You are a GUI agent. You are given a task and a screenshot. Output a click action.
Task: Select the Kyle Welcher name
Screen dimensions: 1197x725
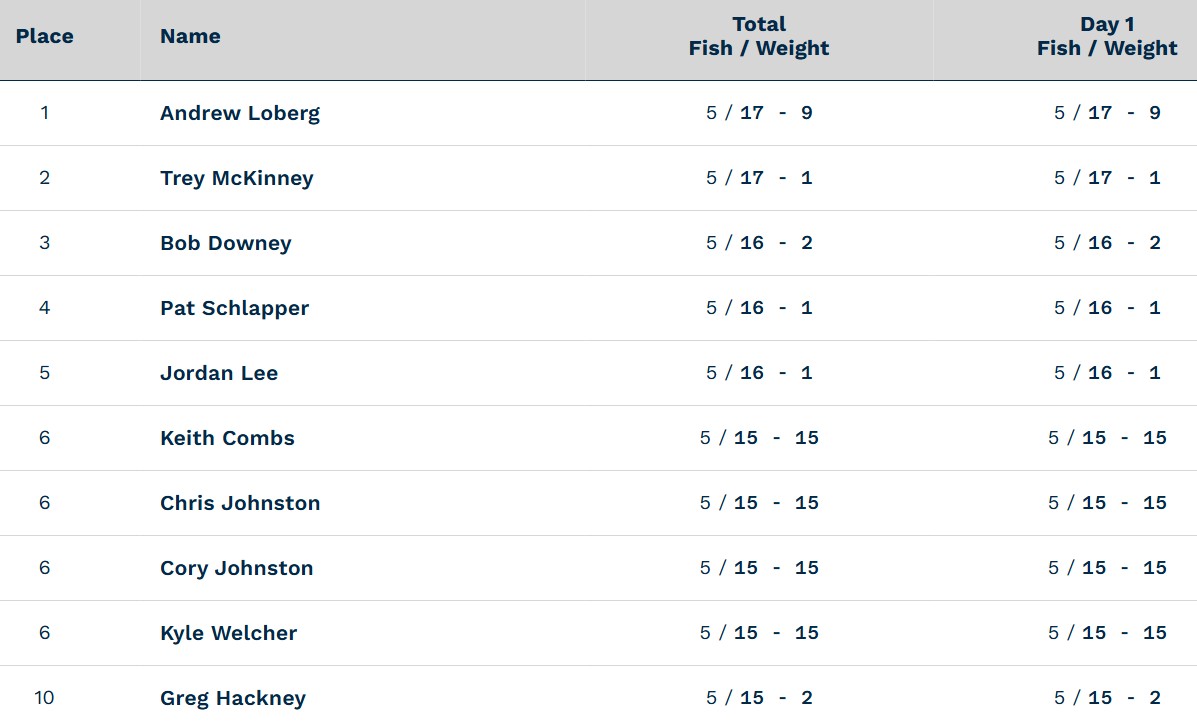(228, 633)
